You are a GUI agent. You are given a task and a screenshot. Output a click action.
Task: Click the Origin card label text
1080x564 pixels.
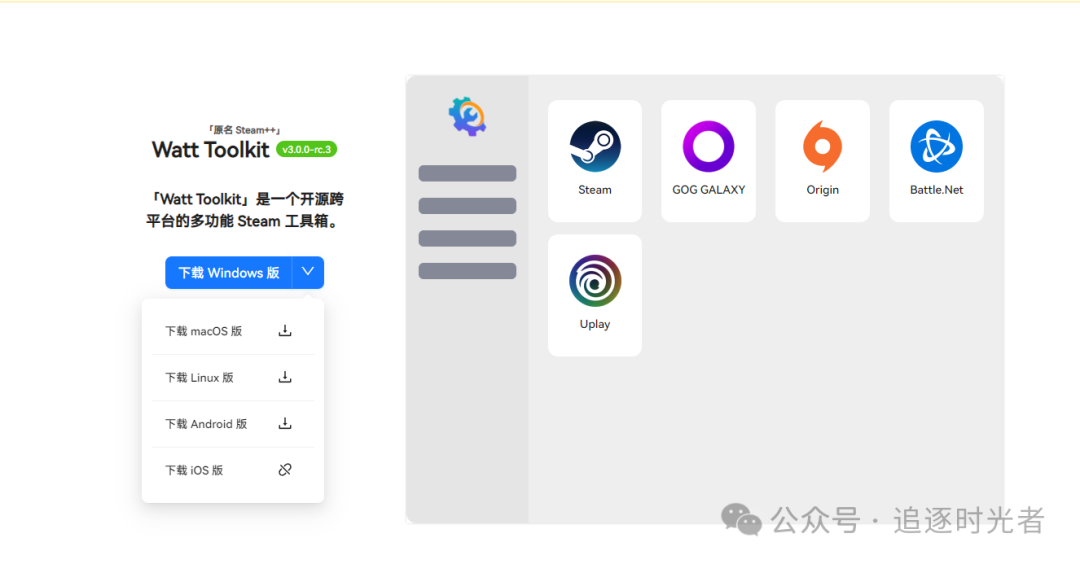[x=822, y=190]
